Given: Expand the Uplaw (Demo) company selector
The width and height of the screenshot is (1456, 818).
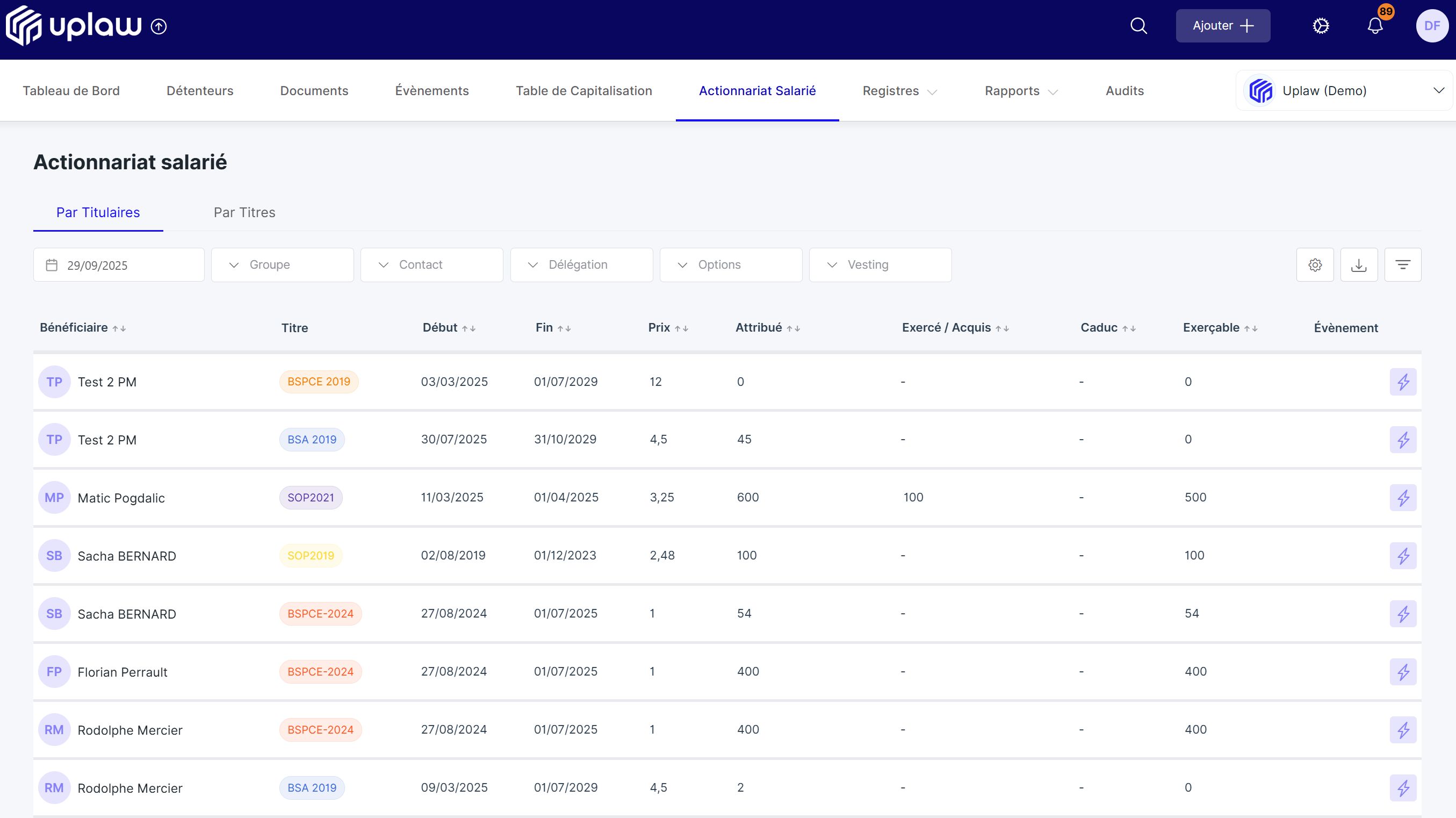Looking at the screenshot, I should coord(1344,90).
